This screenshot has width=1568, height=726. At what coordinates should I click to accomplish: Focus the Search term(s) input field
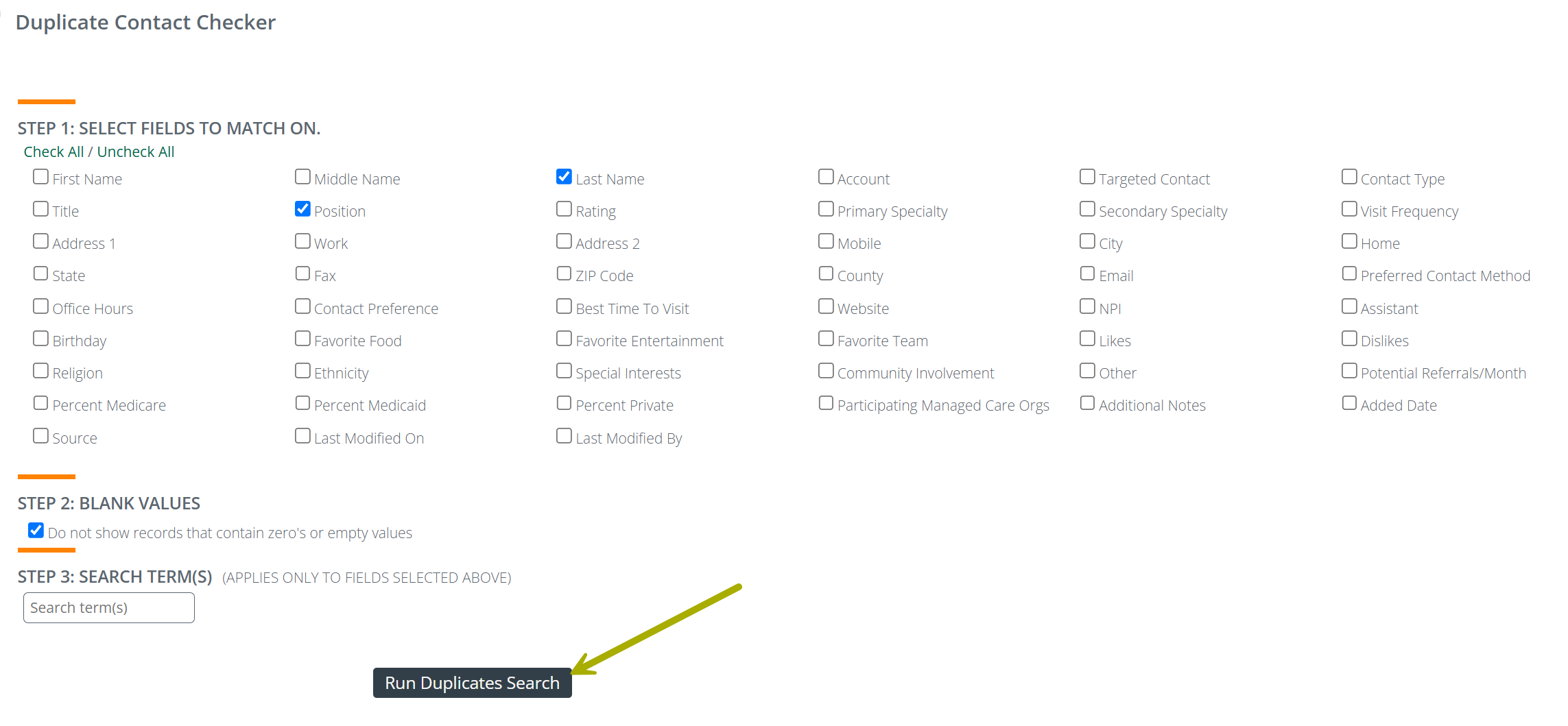pos(109,608)
